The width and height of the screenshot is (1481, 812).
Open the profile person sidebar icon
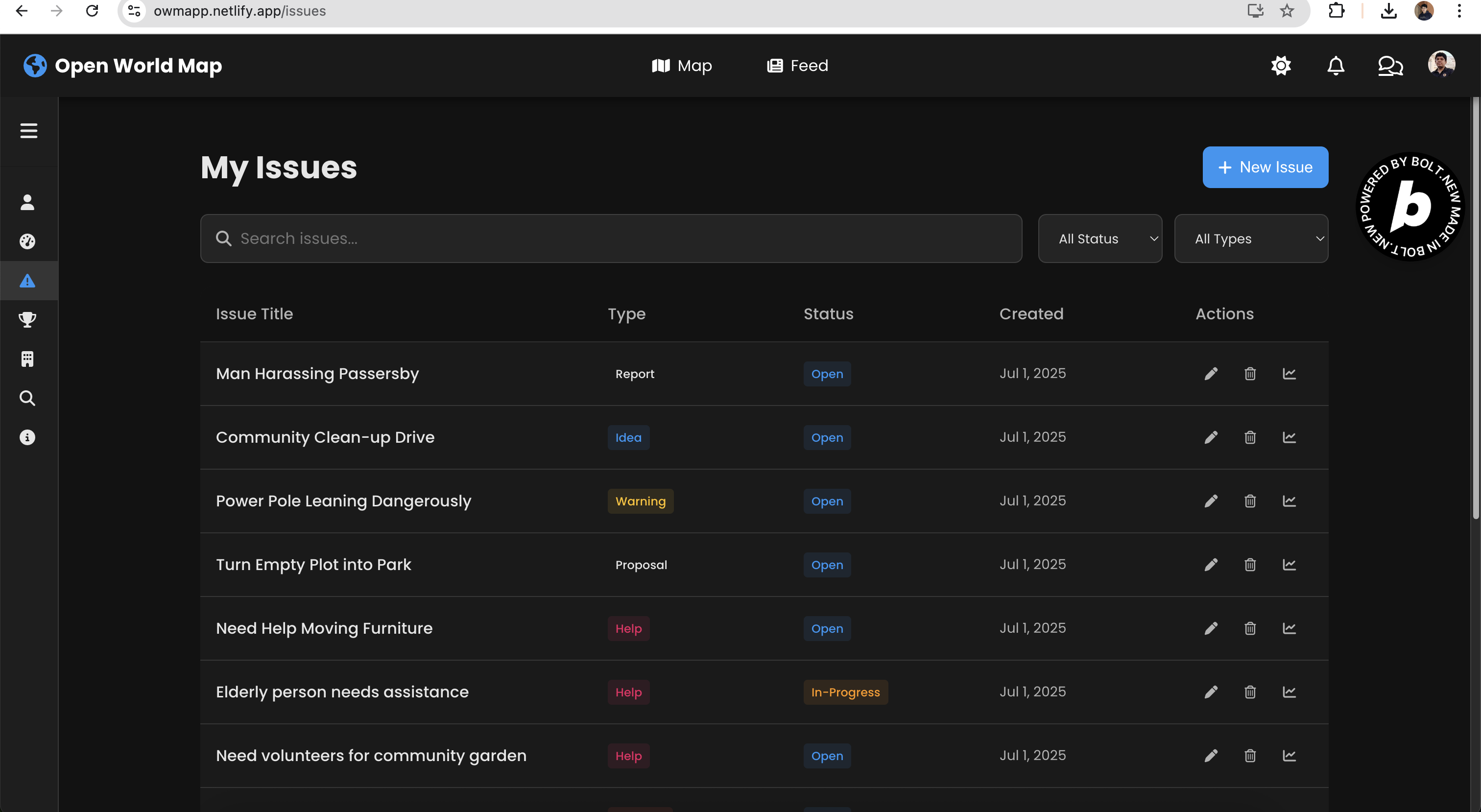point(27,202)
